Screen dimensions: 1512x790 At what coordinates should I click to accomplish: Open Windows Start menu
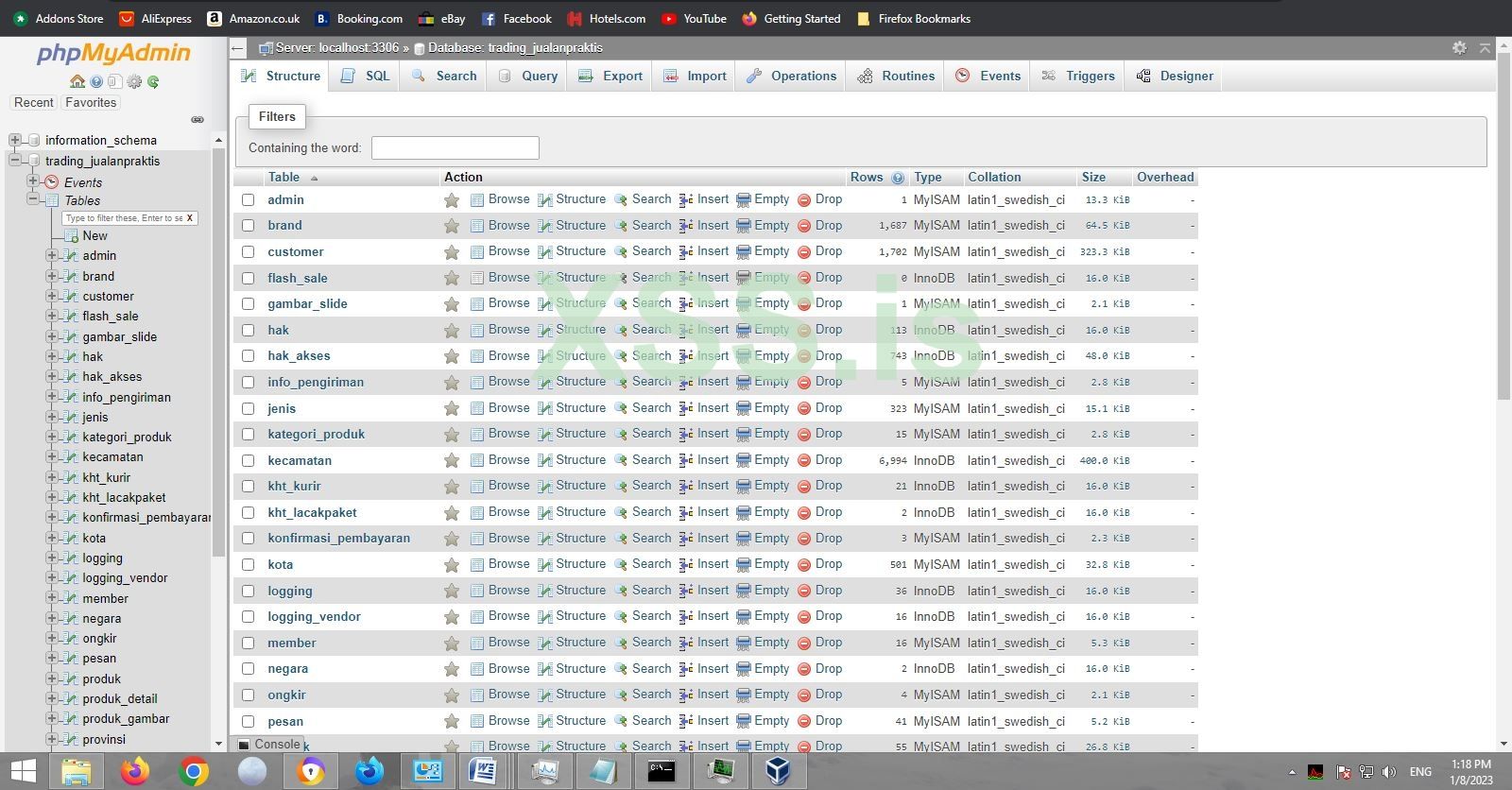[23, 771]
